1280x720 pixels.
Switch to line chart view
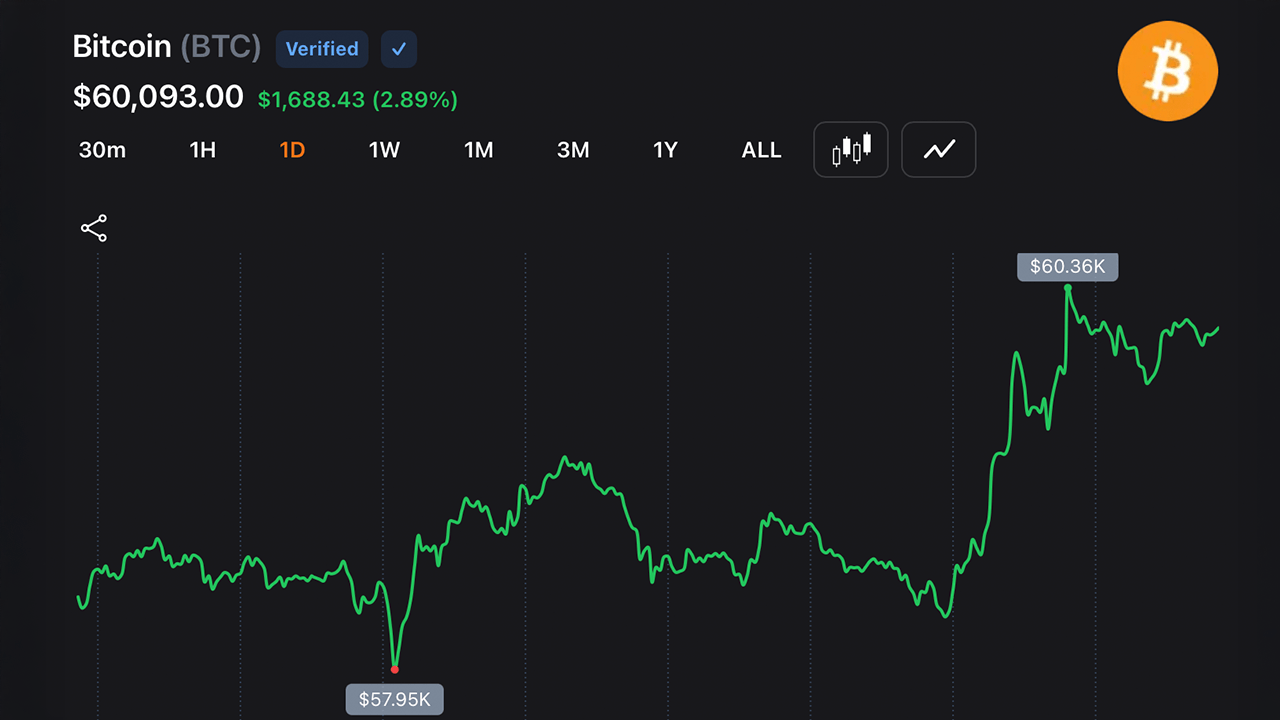point(939,150)
